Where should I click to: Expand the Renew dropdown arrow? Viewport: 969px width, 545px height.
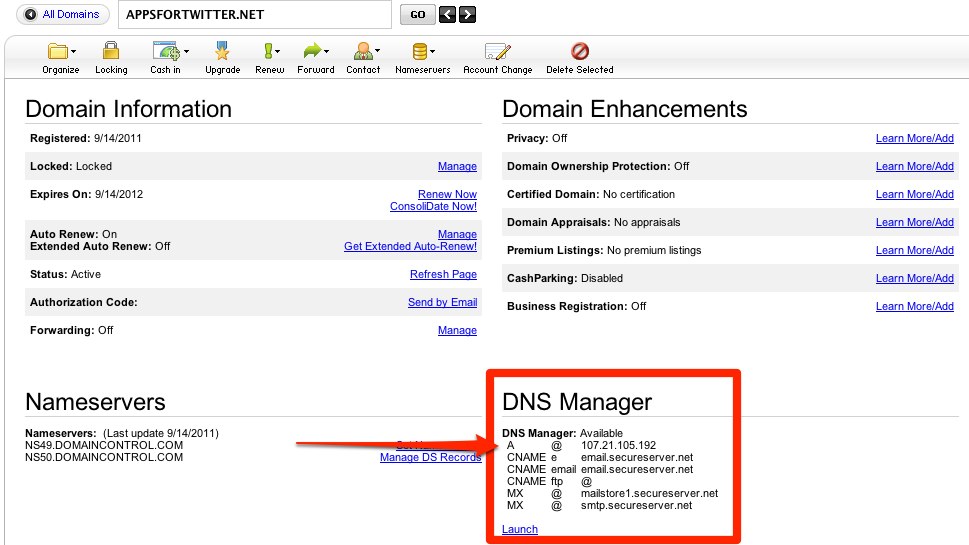pos(277,51)
